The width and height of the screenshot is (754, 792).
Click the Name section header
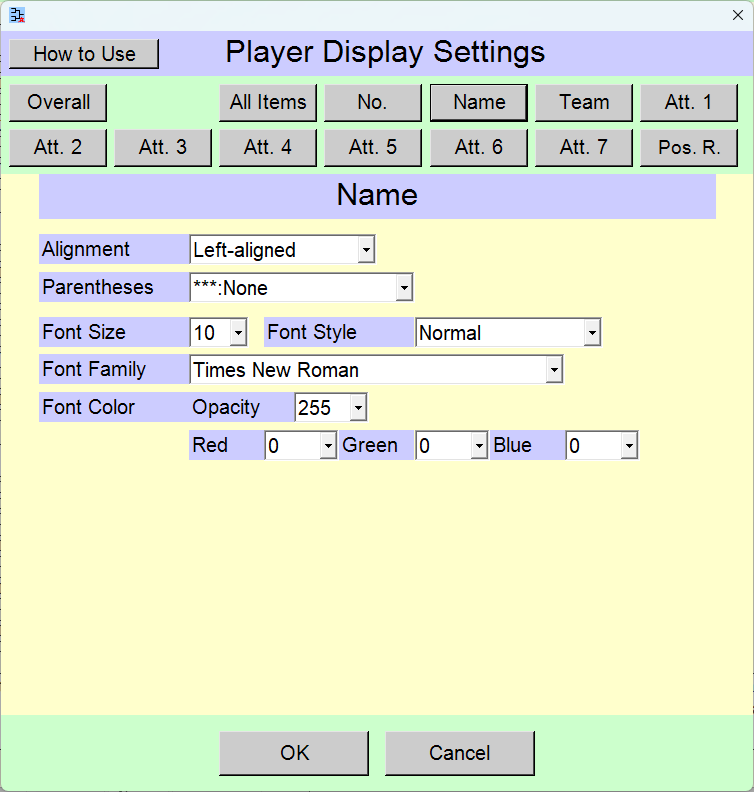(x=377, y=196)
